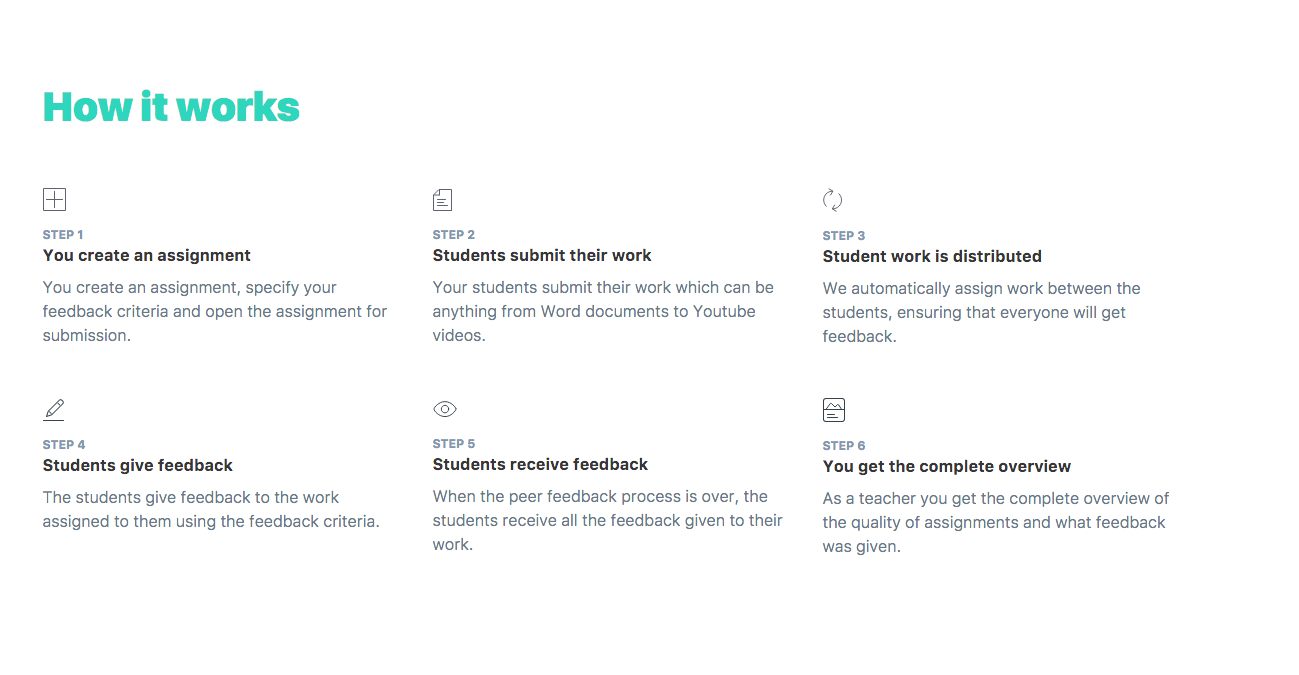This screenshot has height=675, width=1299.
Task: Click the paragraph mentioning Youtube videos
Action: click(x=603, y=311)
